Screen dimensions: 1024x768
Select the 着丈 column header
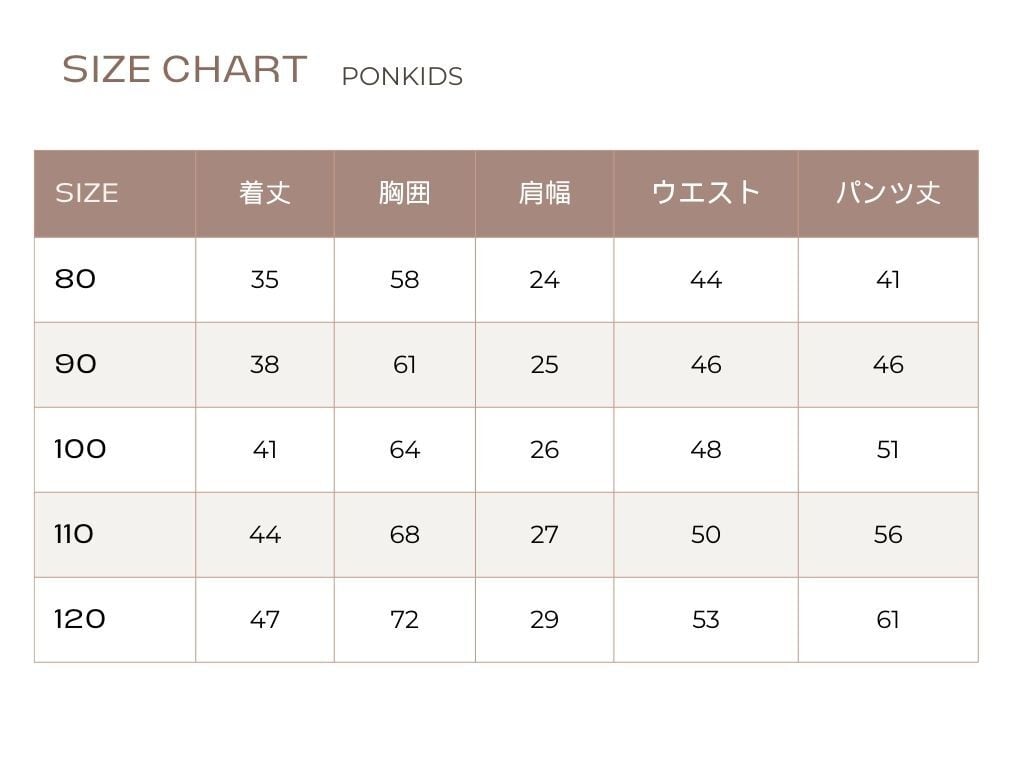[265, 193]
